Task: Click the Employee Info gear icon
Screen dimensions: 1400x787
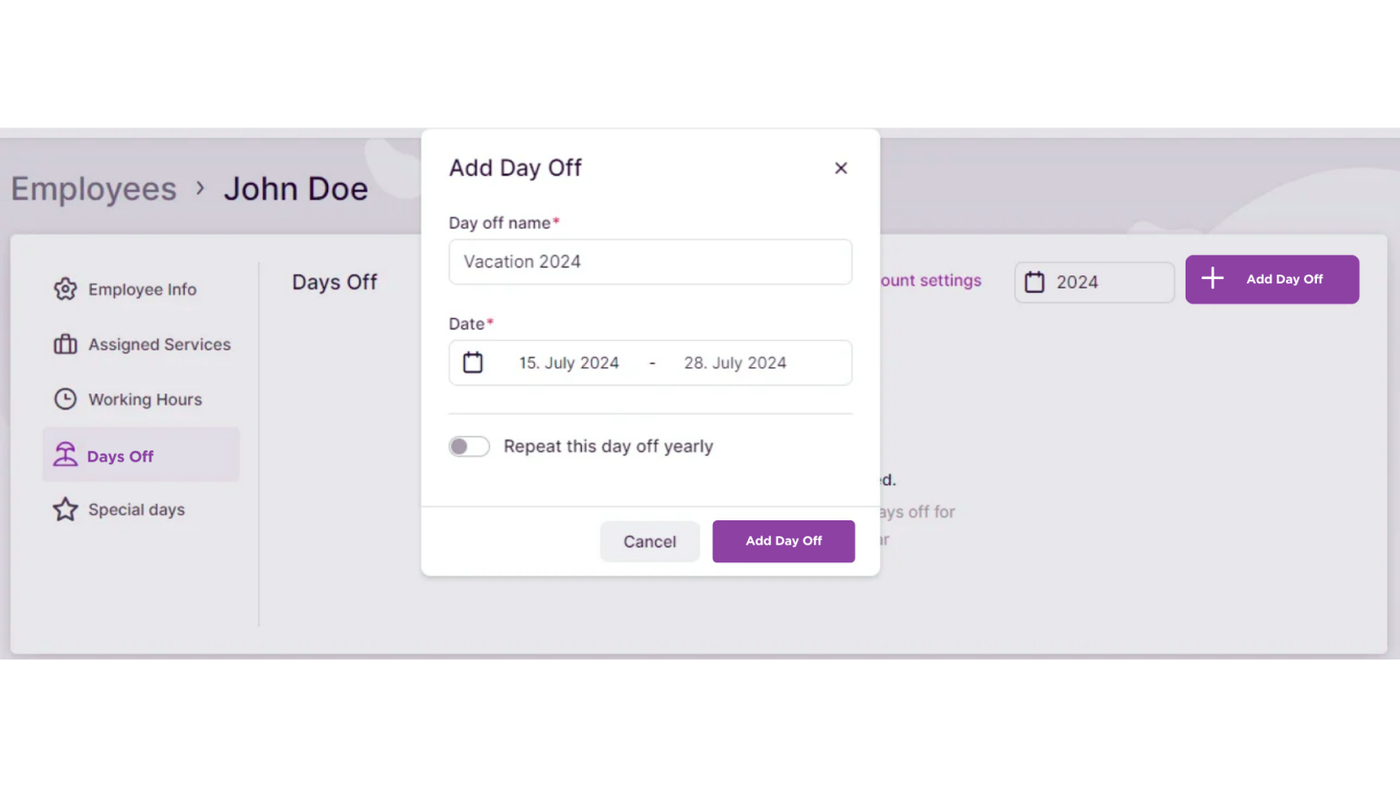Action: 65,289
